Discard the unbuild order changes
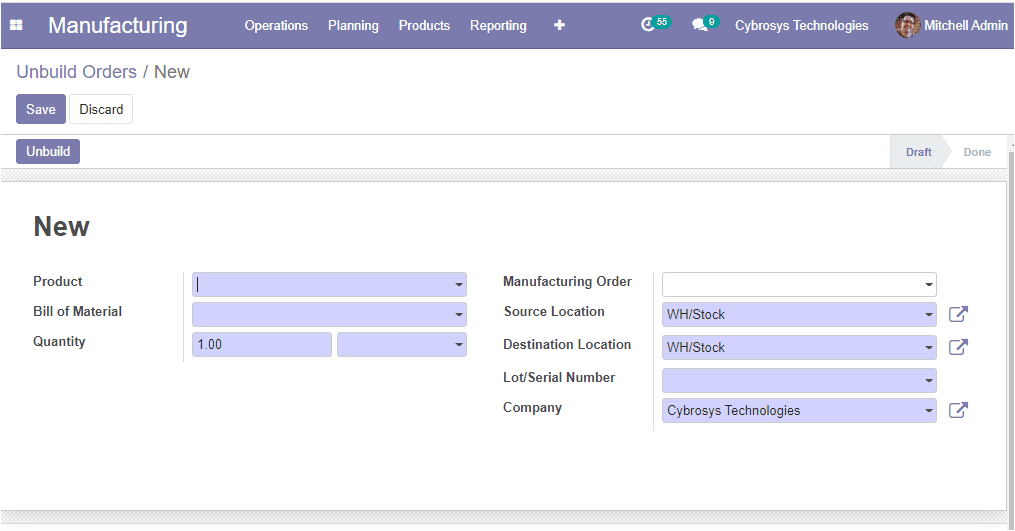 coord(101,109)
